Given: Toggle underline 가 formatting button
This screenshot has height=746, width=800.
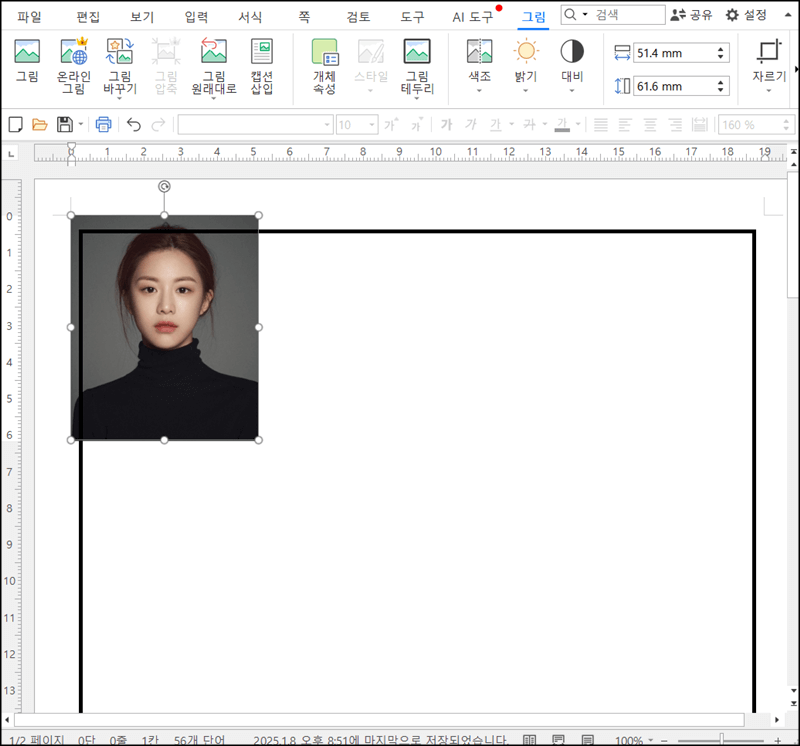Looking at the screenshot, I should (495, 125).
